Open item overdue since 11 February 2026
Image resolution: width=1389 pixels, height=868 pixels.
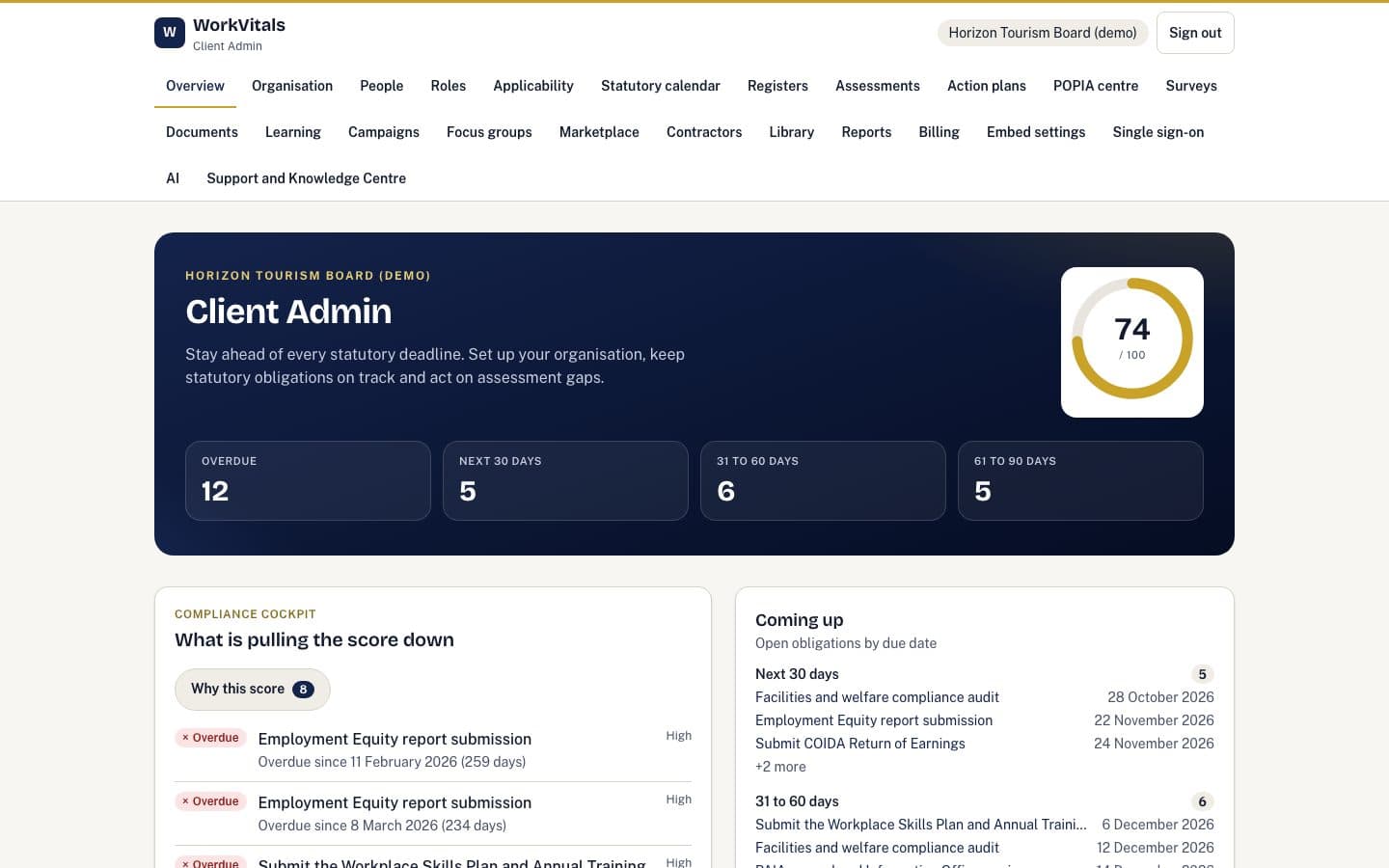(x=433, y=750)
